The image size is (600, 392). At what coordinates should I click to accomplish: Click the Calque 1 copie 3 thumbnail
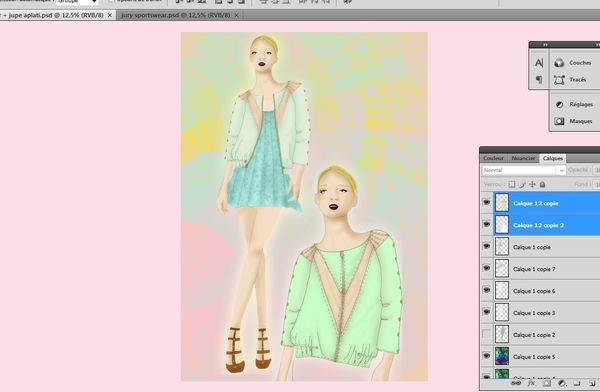pos(502,312)
